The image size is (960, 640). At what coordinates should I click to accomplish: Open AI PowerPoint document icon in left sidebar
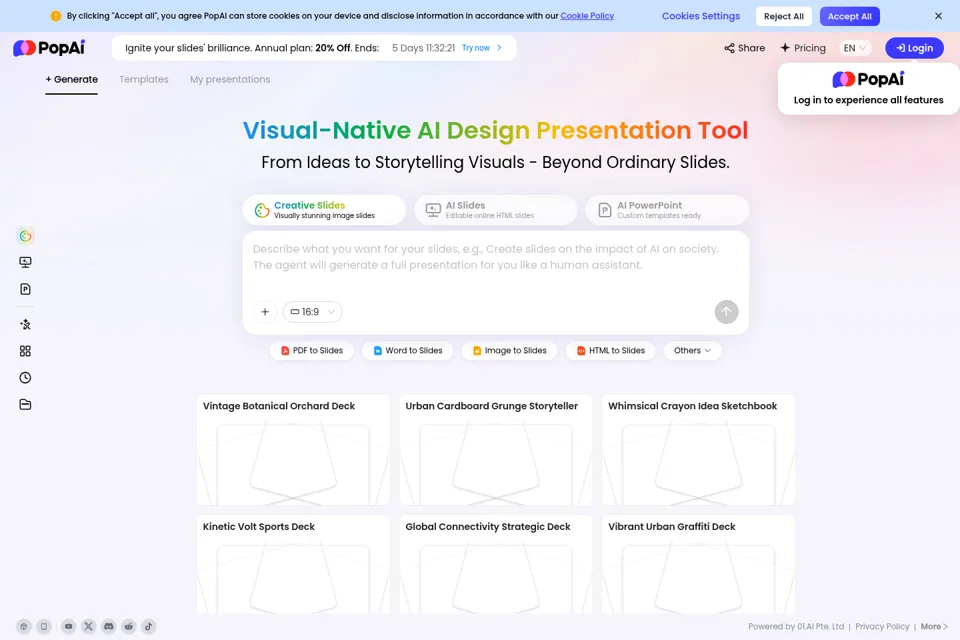tap(25, 289)
